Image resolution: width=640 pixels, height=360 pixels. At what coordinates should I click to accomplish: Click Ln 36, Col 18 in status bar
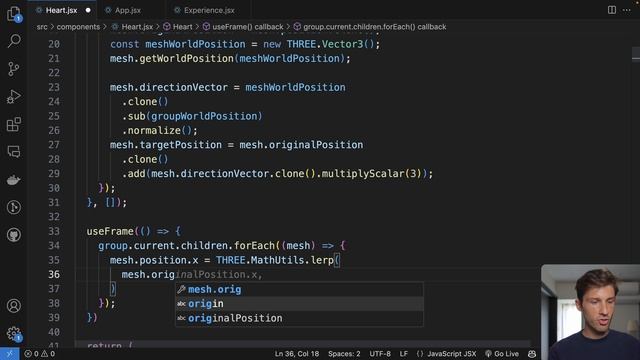(297, 354)
